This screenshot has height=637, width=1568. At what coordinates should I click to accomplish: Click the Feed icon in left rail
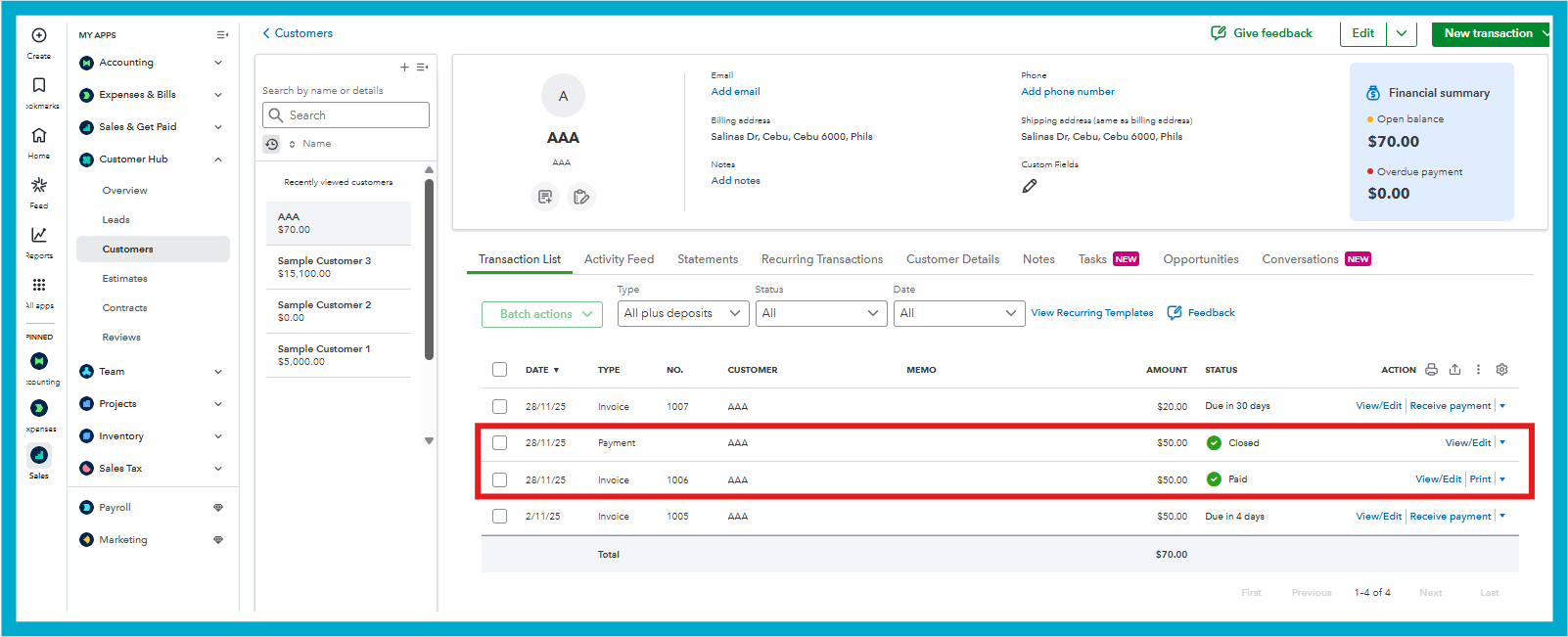click(x=39, y=186)
